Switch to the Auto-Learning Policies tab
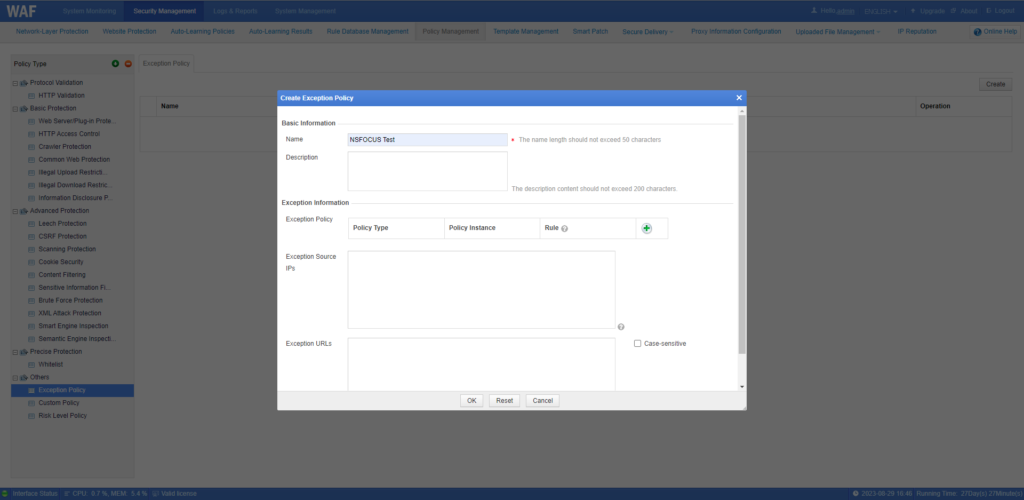The image size is (1024, 500). [x=202, y=31]
